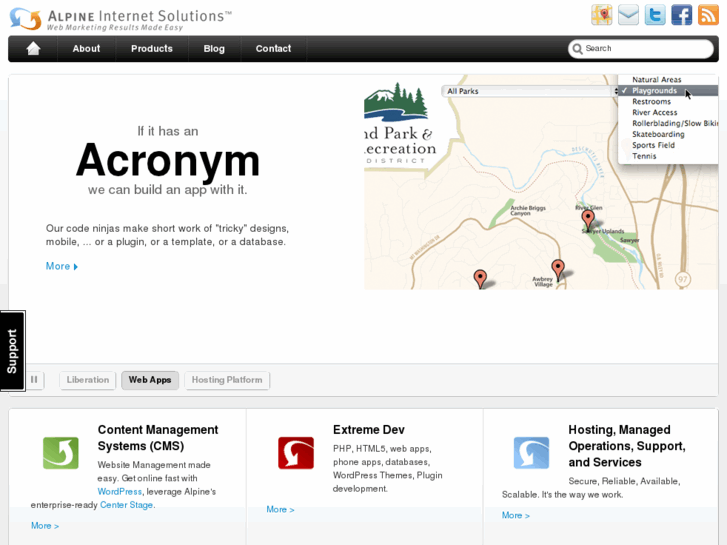Click the Content Management Systems (CMS) heading

point(158,438)
